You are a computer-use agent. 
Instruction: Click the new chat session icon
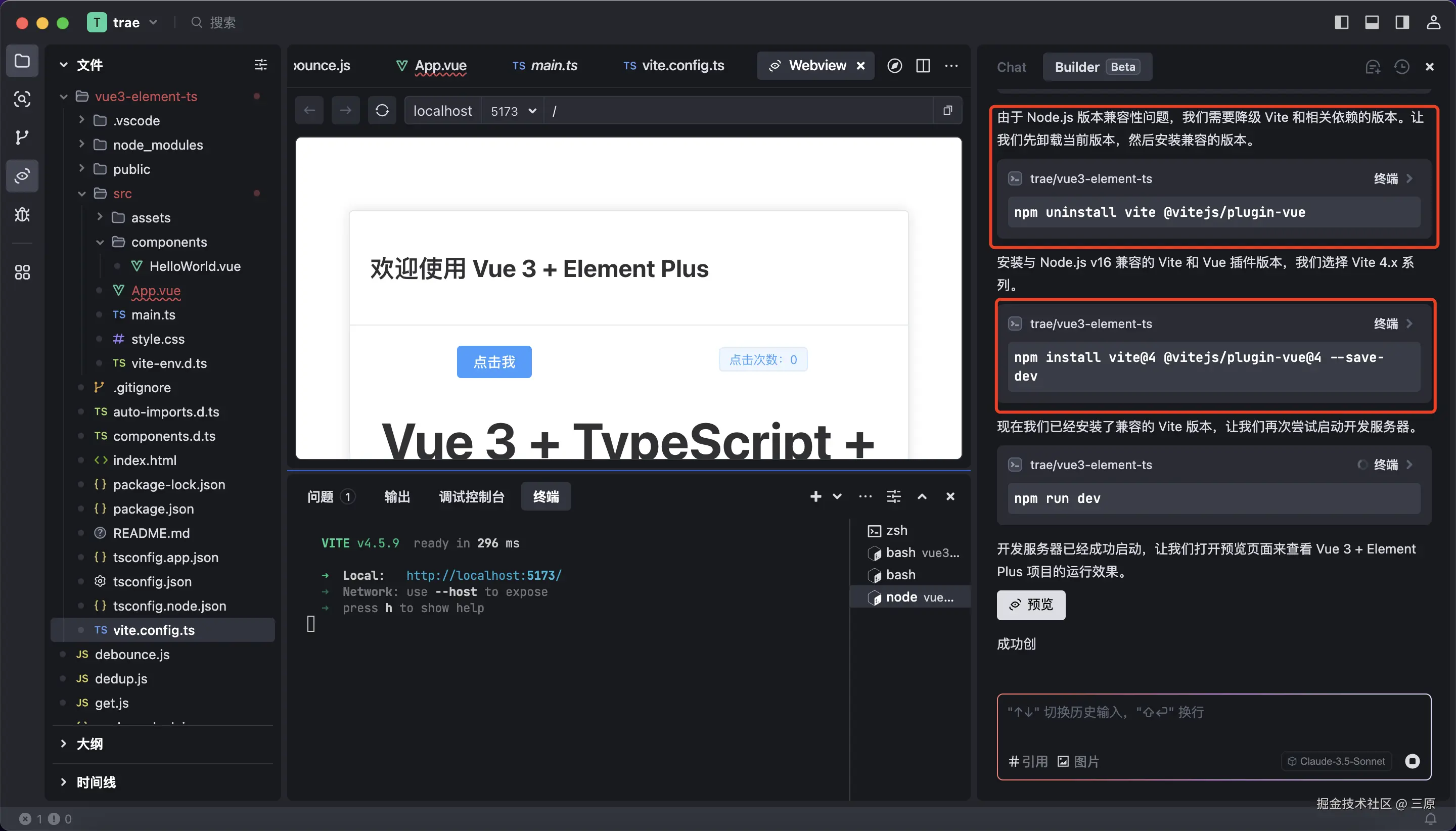1373,67
